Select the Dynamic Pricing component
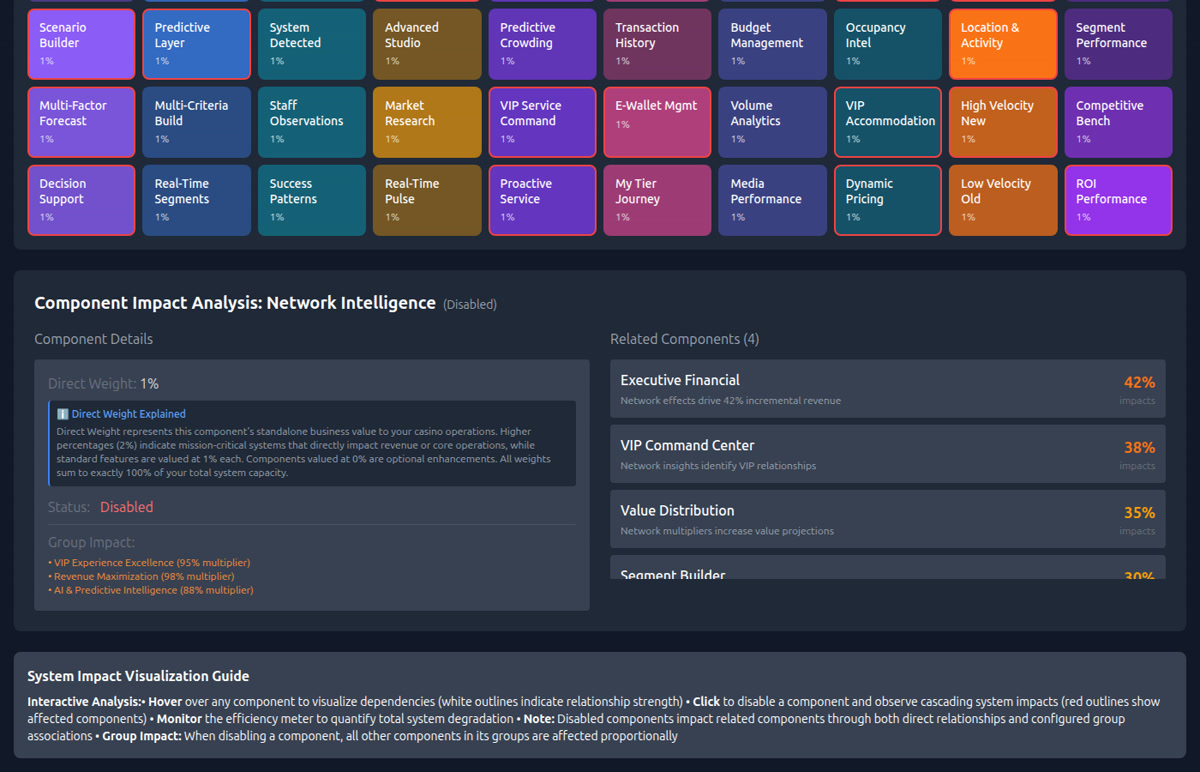 pos(887,200)
